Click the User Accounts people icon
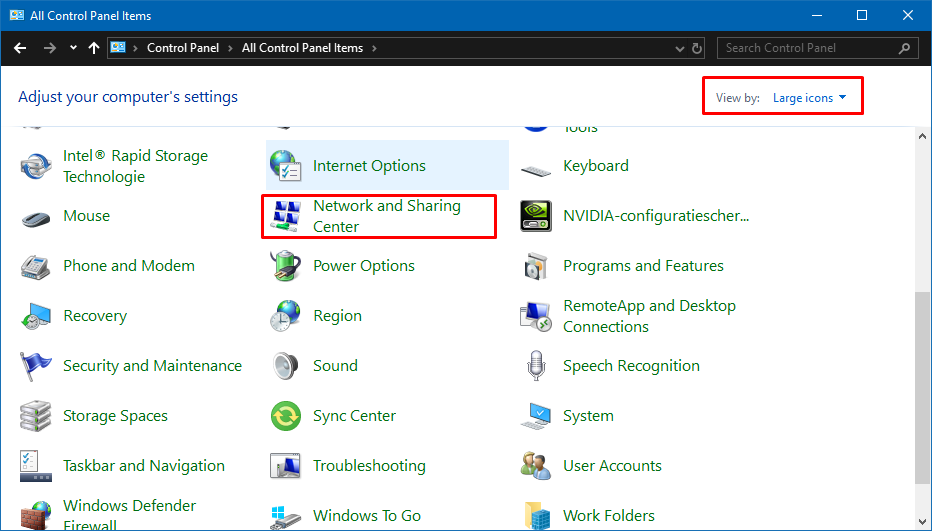This screenshot has width=932, height=531. click(536, 466)
